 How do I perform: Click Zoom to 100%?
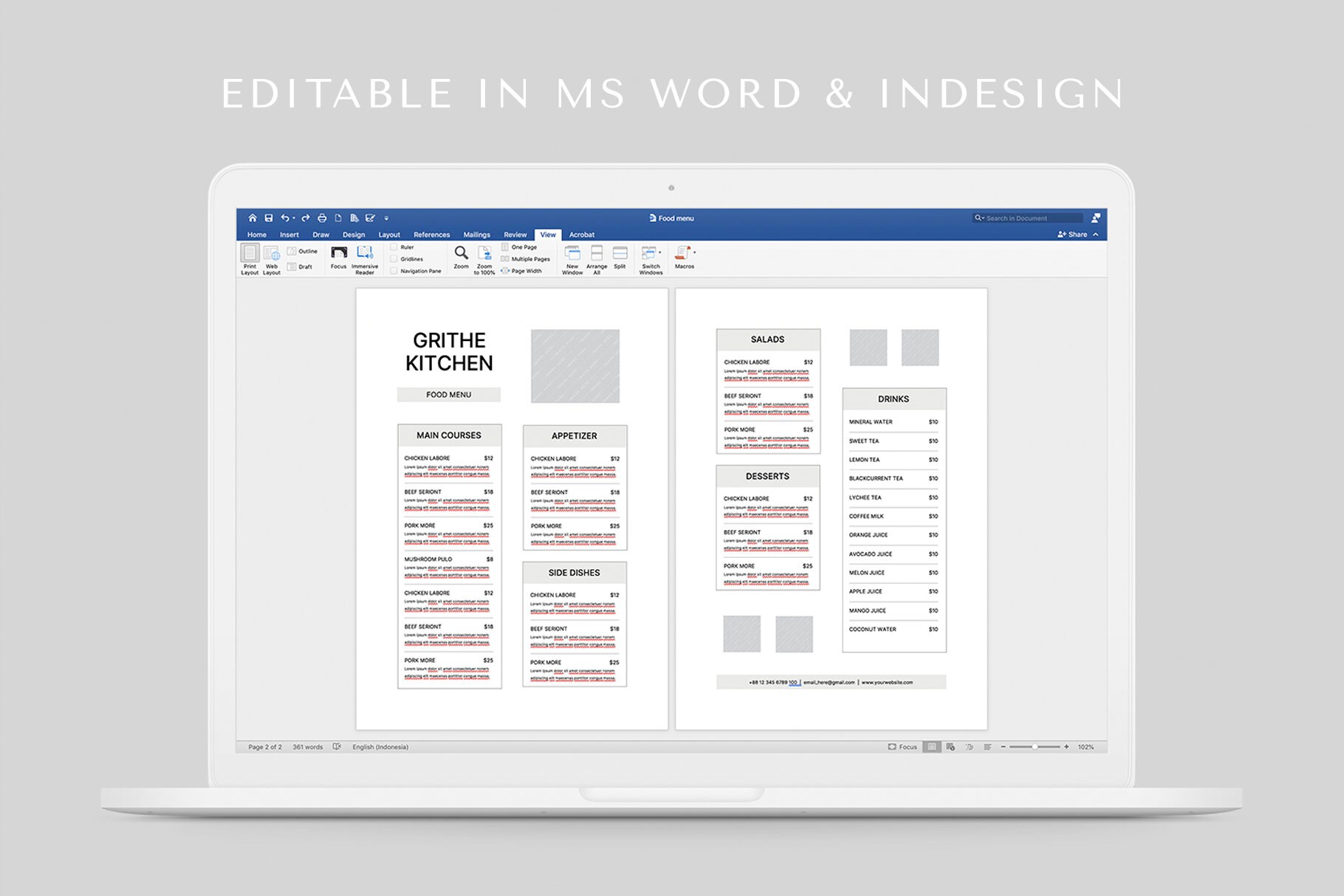coord(484,258)
